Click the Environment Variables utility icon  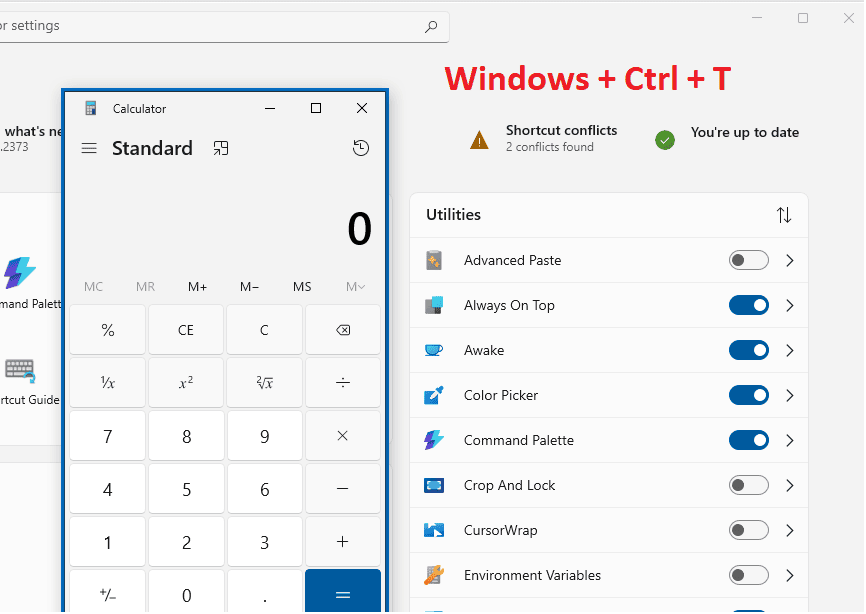point(434,575)
